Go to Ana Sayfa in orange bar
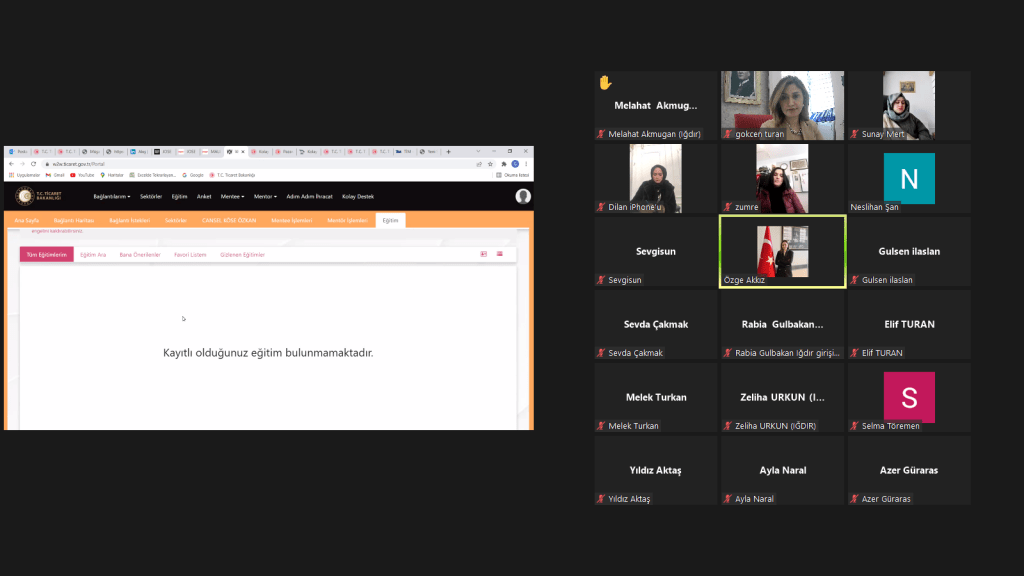The image size is (1024, 576). (25, 220)
